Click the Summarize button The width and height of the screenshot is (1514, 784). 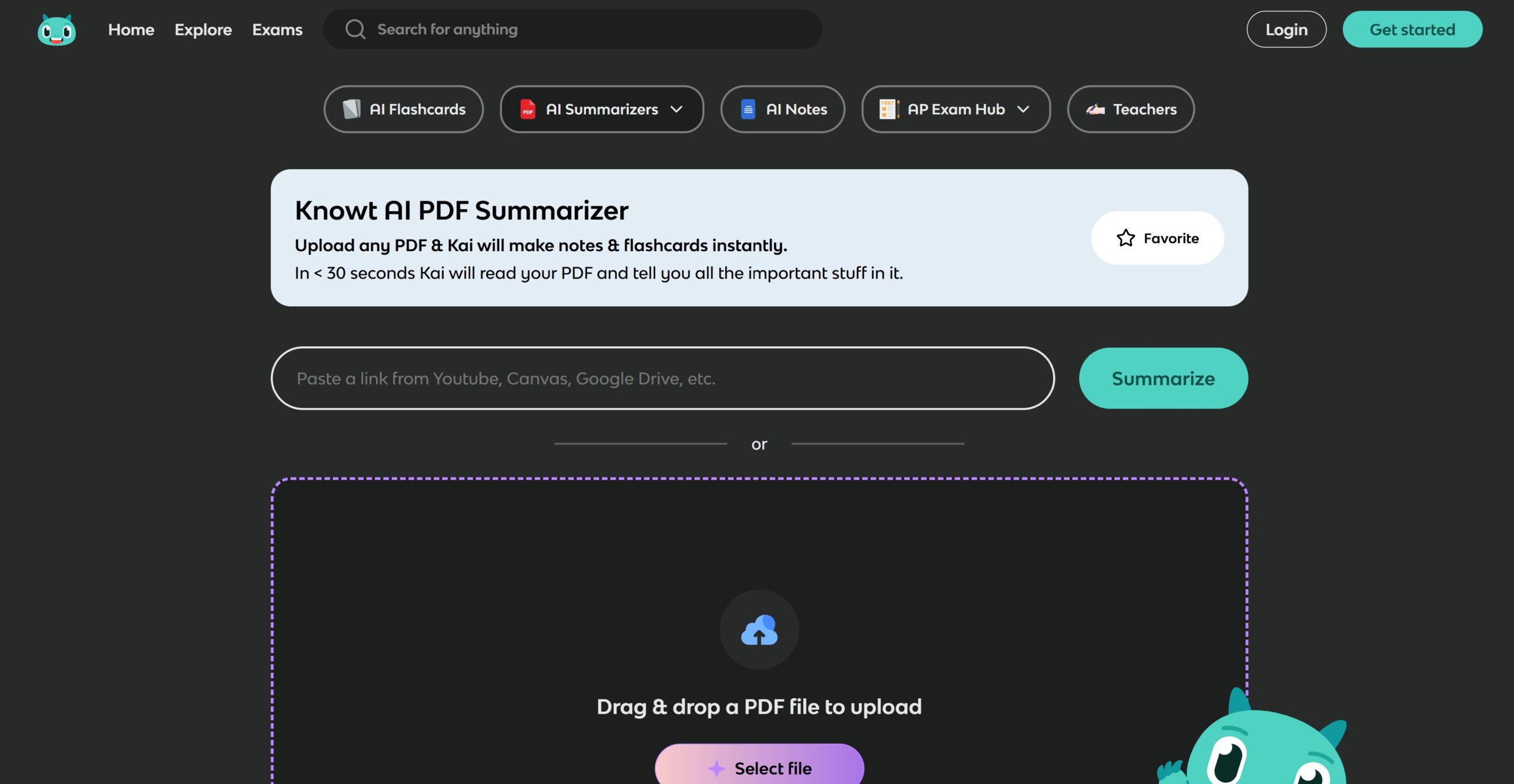pyautogui.click(x=1163, y=378)
